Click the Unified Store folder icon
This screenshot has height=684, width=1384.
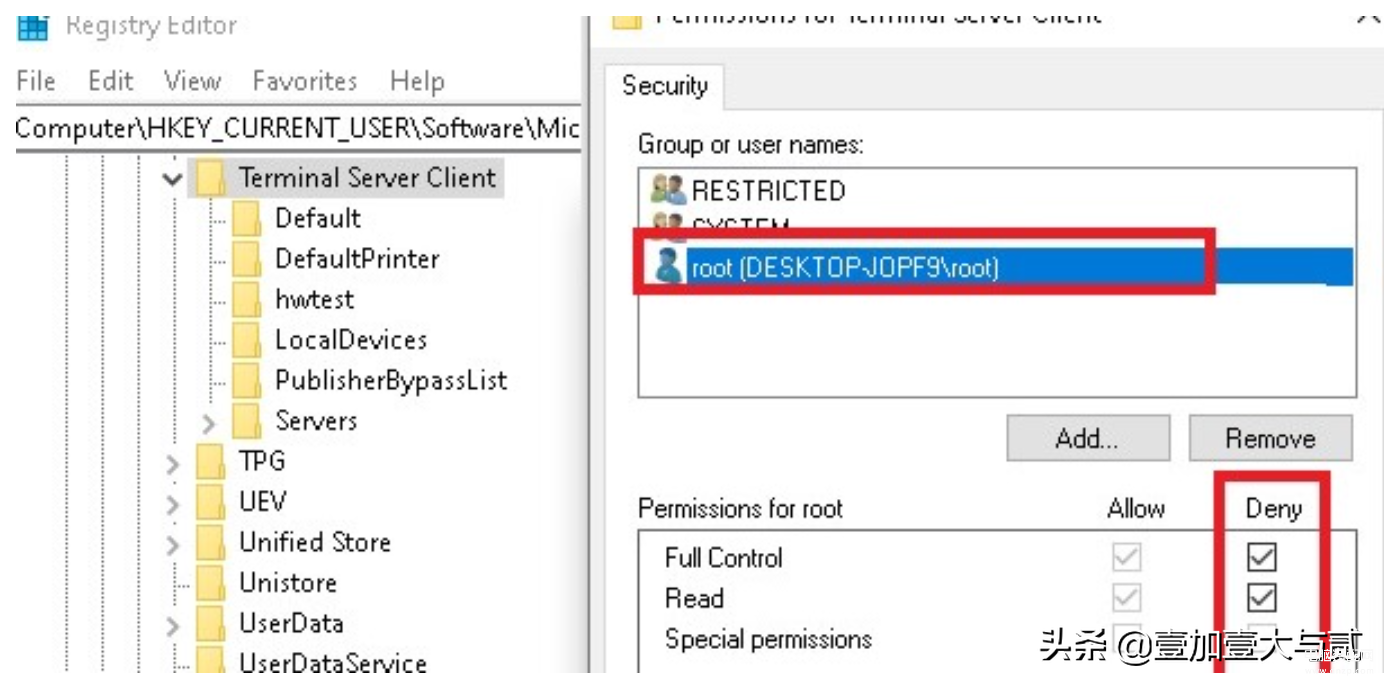pos(210,542)
